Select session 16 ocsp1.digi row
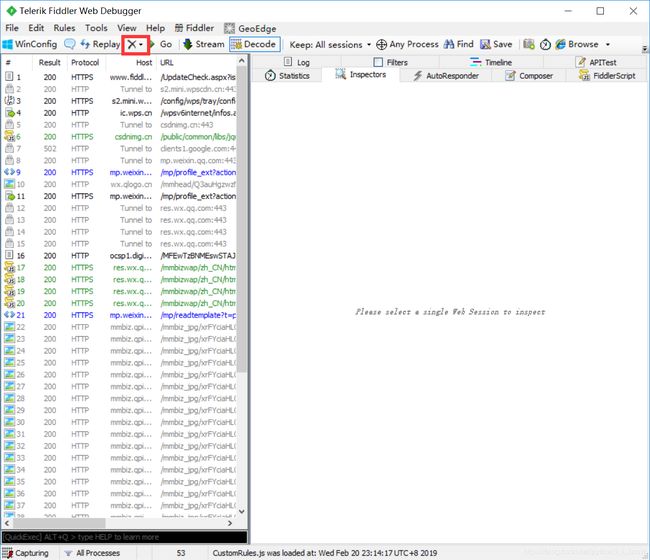 [120, 256]
